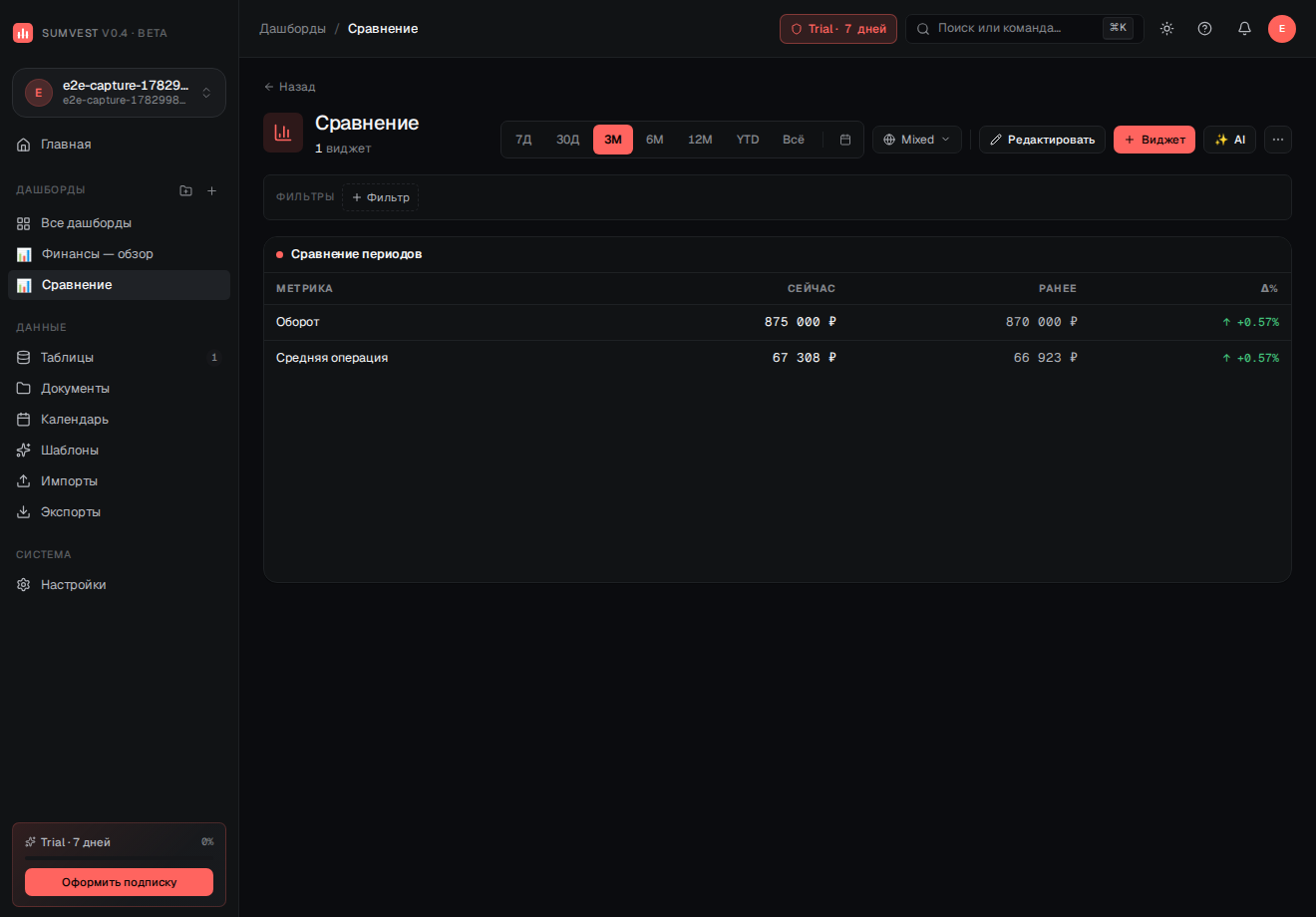Click the Оформить подписку button

119,882
